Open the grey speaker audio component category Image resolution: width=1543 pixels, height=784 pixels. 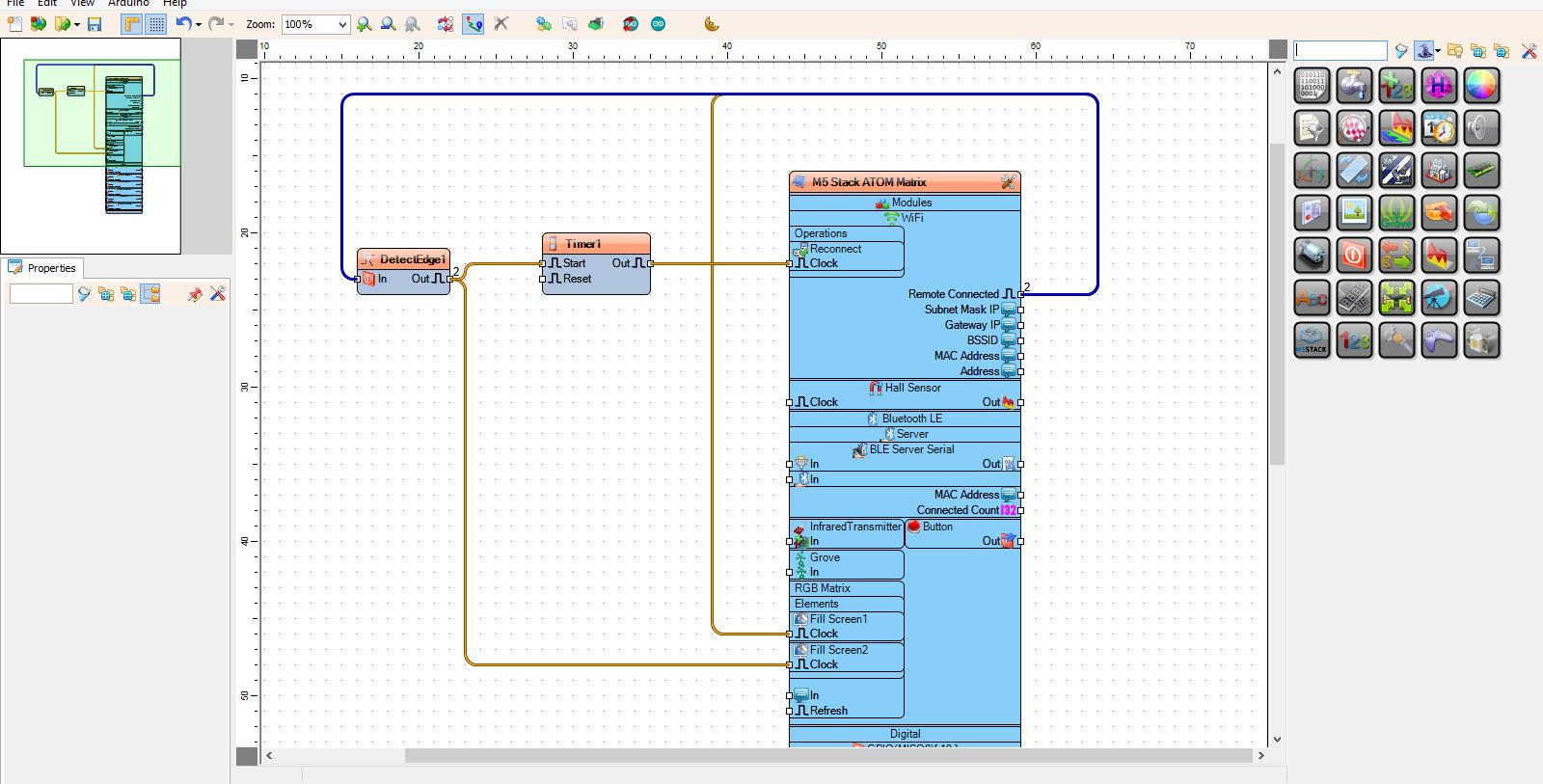(1481, 128)
